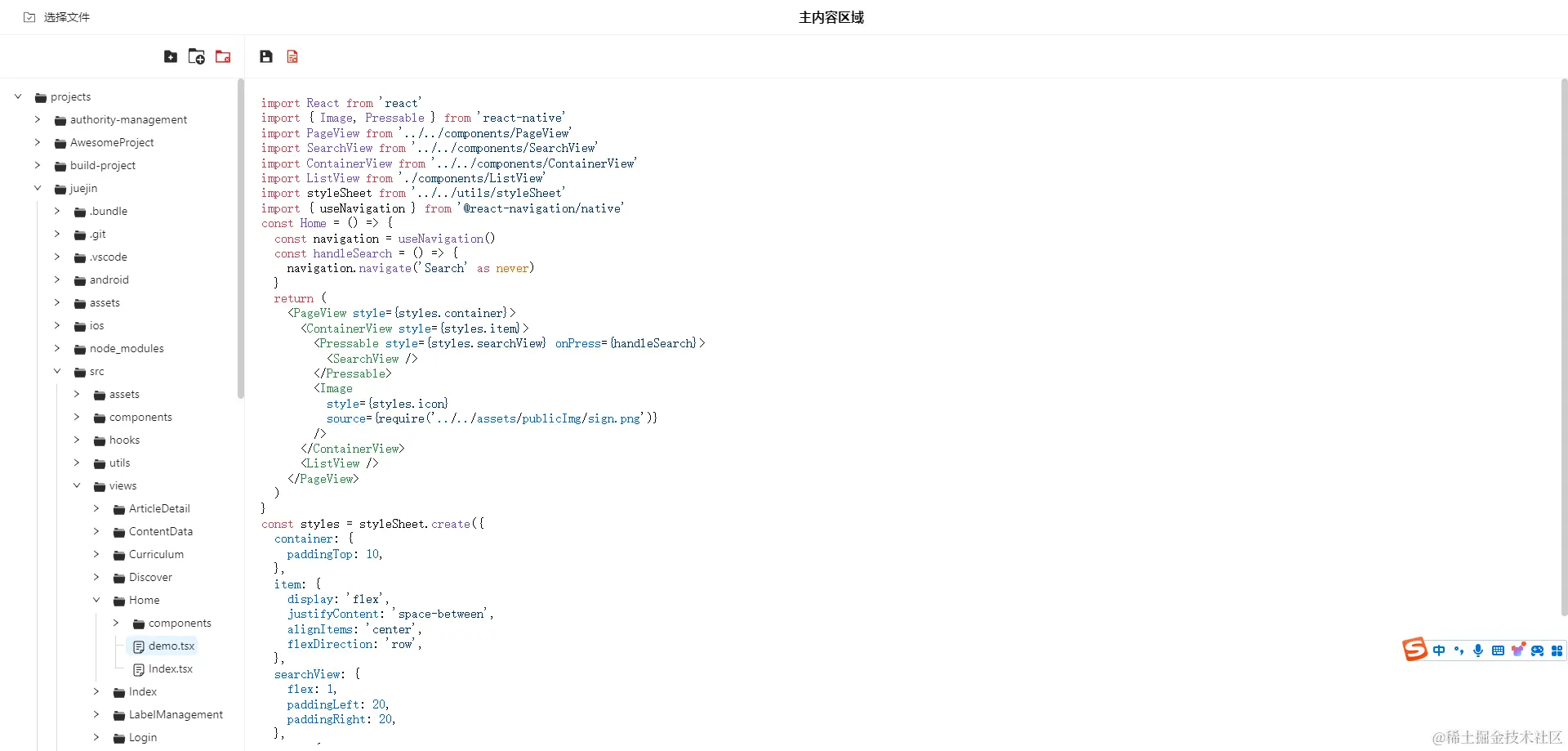This screenshot has width=1568, height=751.
Task: Open Sogou voice input microphone
Action: coord(1478,650)
